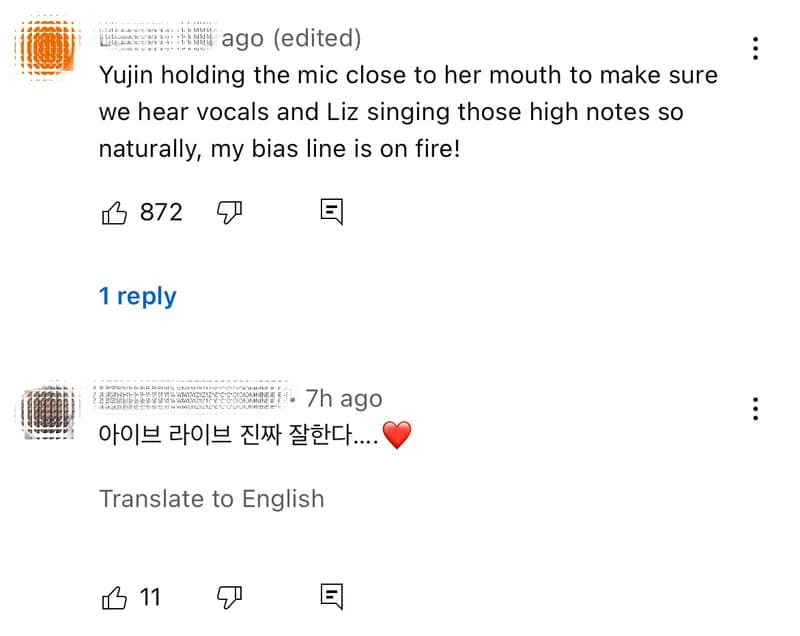Click the '7h ago' timestamp
Screen dimensions: 800x636
click(x=344, y=399)
